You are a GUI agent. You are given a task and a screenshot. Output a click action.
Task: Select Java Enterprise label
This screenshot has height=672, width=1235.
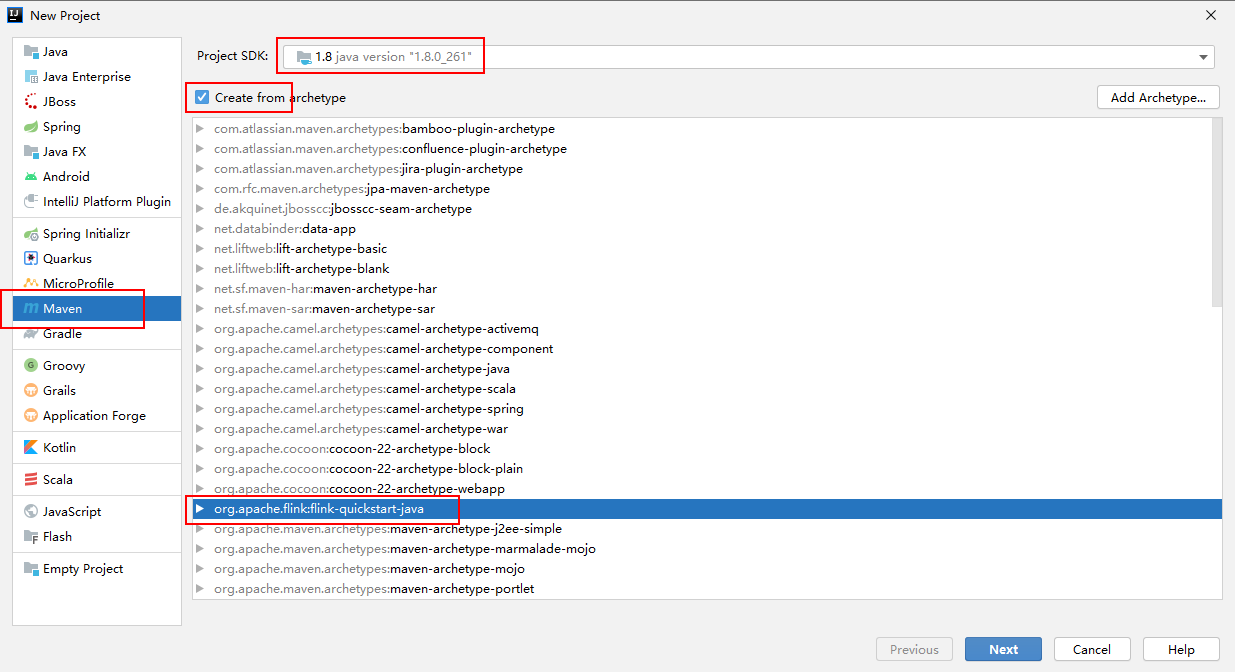(x=87, y=77)
